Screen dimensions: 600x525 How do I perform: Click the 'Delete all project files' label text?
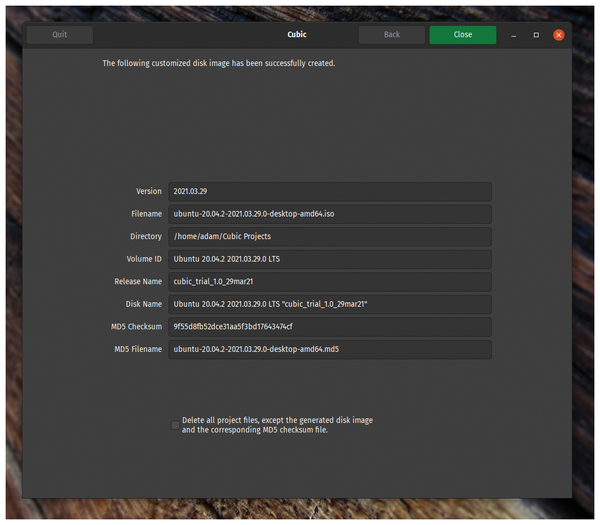point(277,425)
